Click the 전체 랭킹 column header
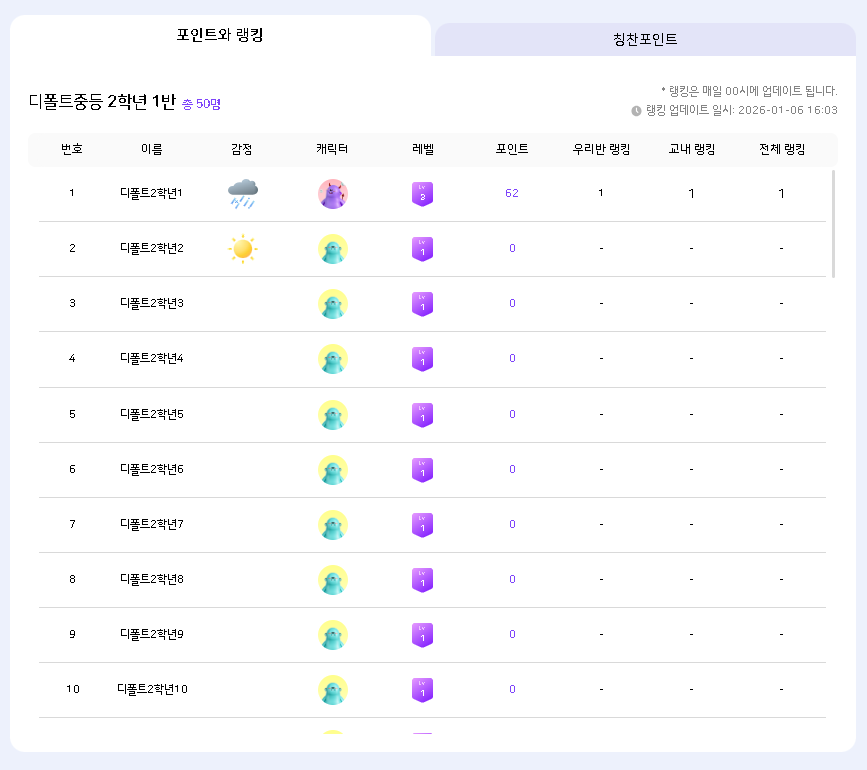The image size is (867, 770). pyautogui.click(x=781, y=149)
